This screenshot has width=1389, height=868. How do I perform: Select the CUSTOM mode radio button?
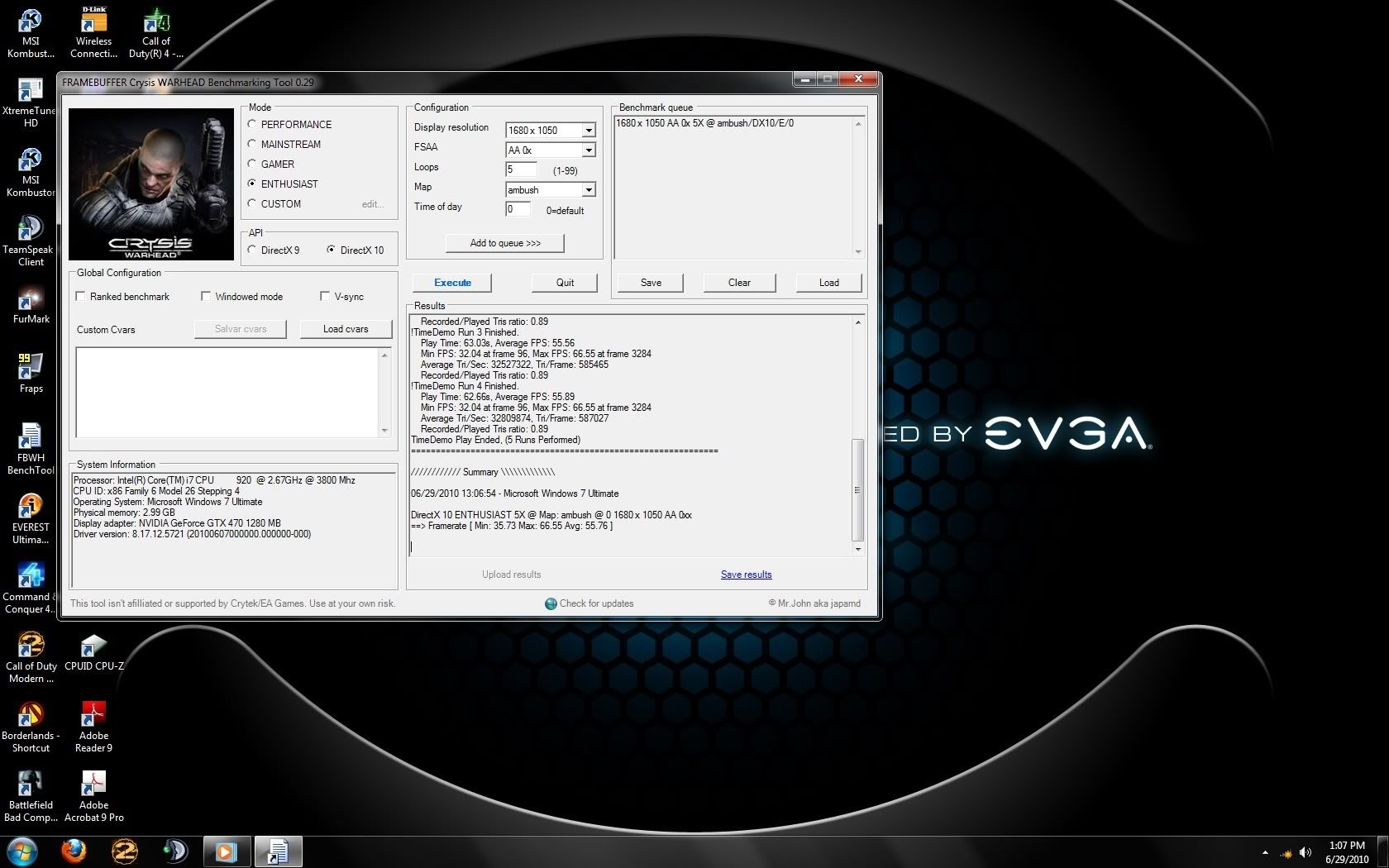(x=252, y=203)
